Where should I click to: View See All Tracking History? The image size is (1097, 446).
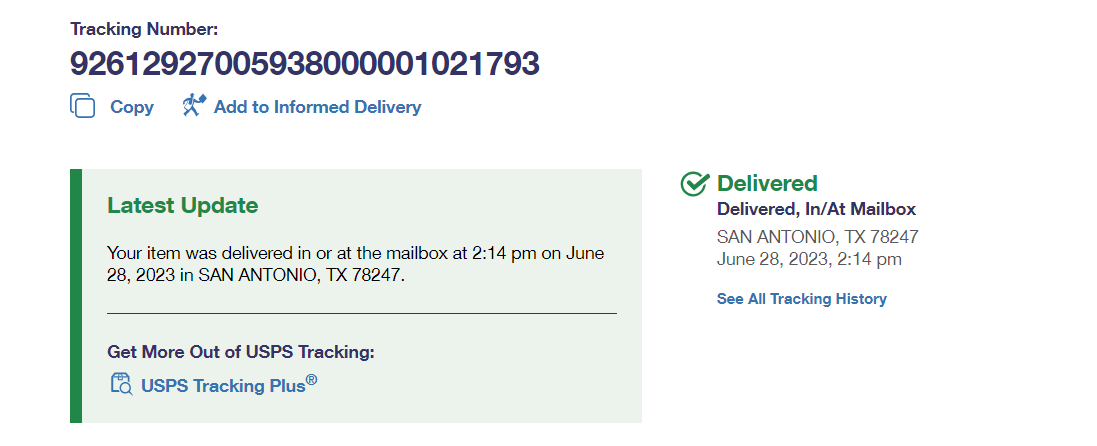801,299
